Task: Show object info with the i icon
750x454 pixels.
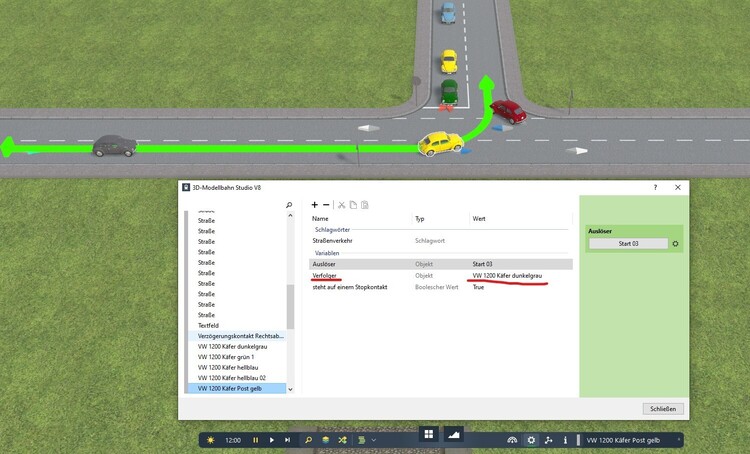Action: (565, 440)
